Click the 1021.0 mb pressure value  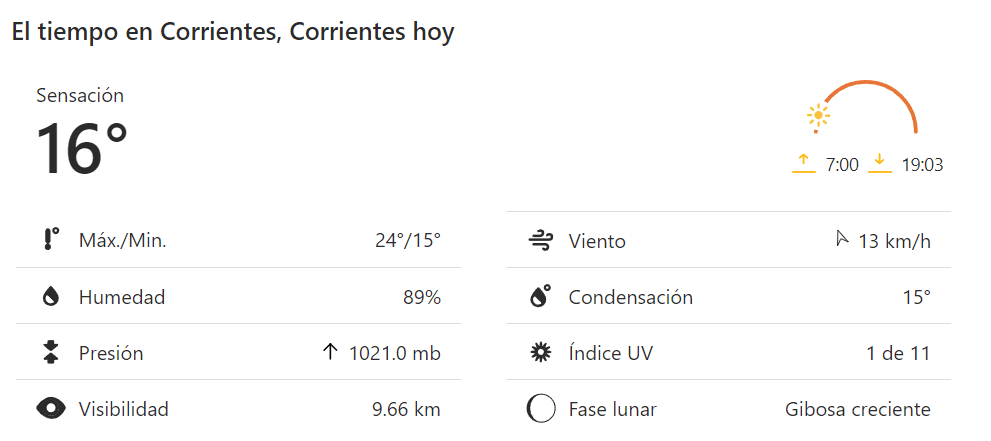tap(394, 353)
